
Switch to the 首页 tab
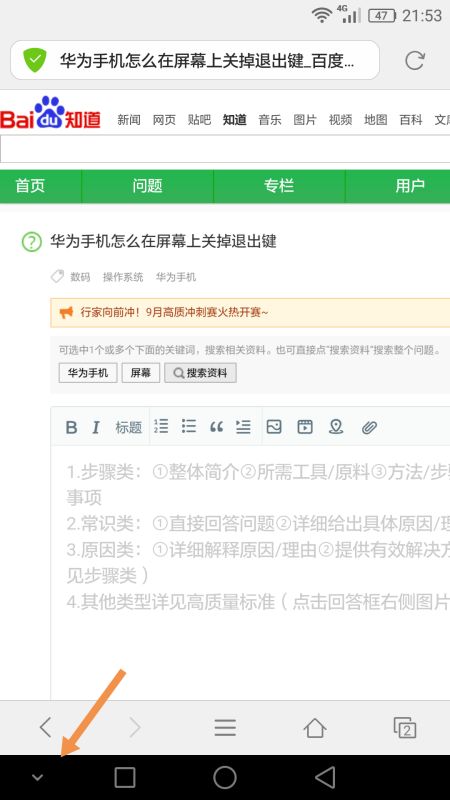click(x=40, y=186)
